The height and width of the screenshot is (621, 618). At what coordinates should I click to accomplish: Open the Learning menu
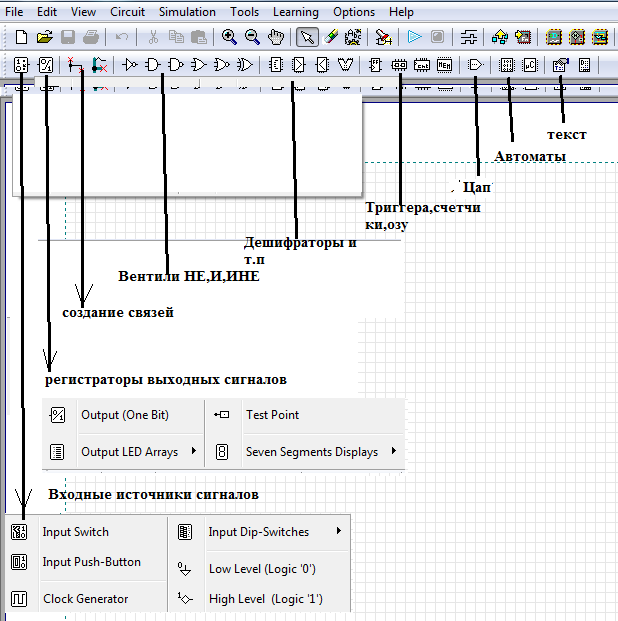pyautogui.click(x=296, y=12)
